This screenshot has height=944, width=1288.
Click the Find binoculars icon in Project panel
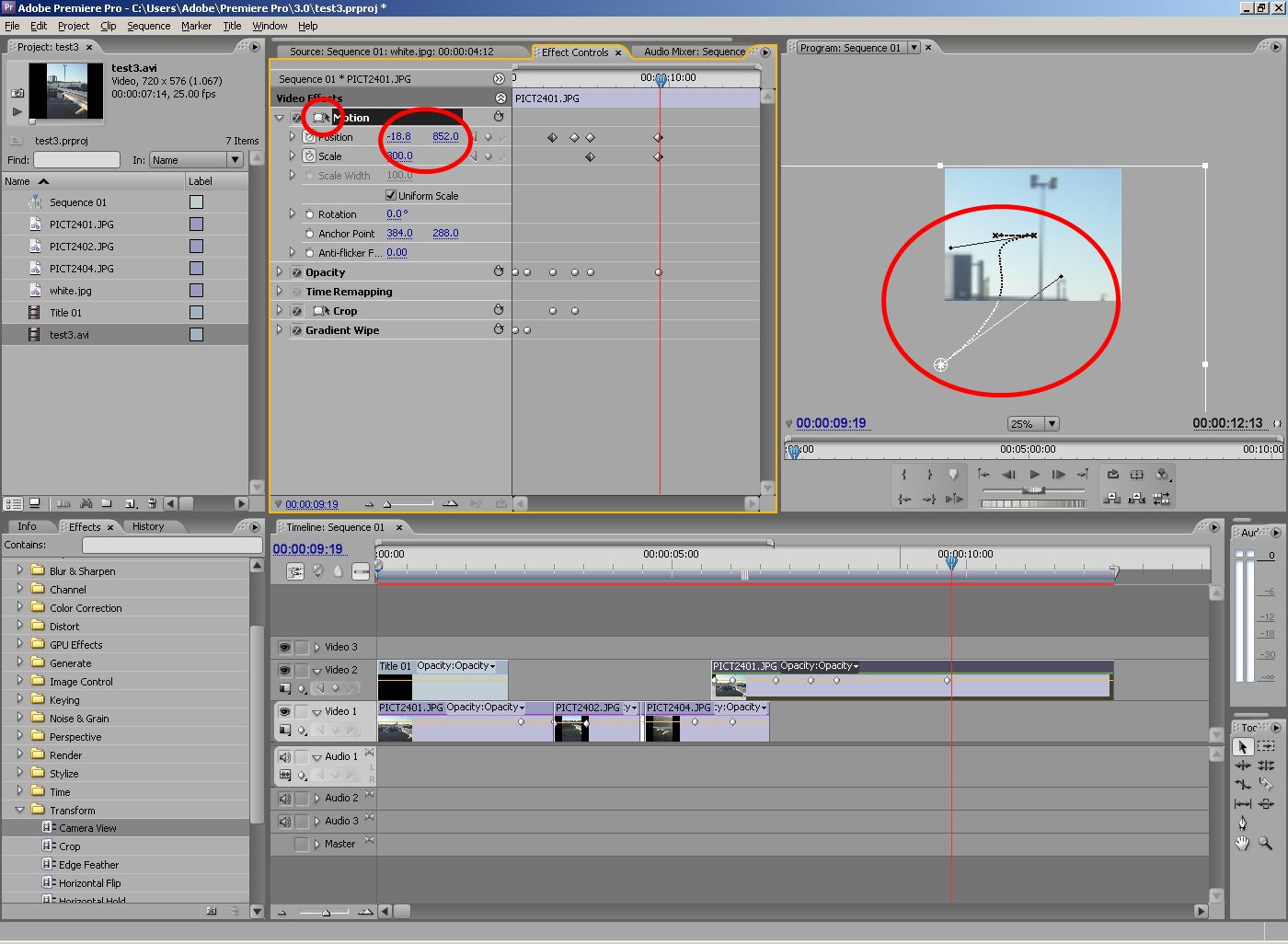point(86,503)
